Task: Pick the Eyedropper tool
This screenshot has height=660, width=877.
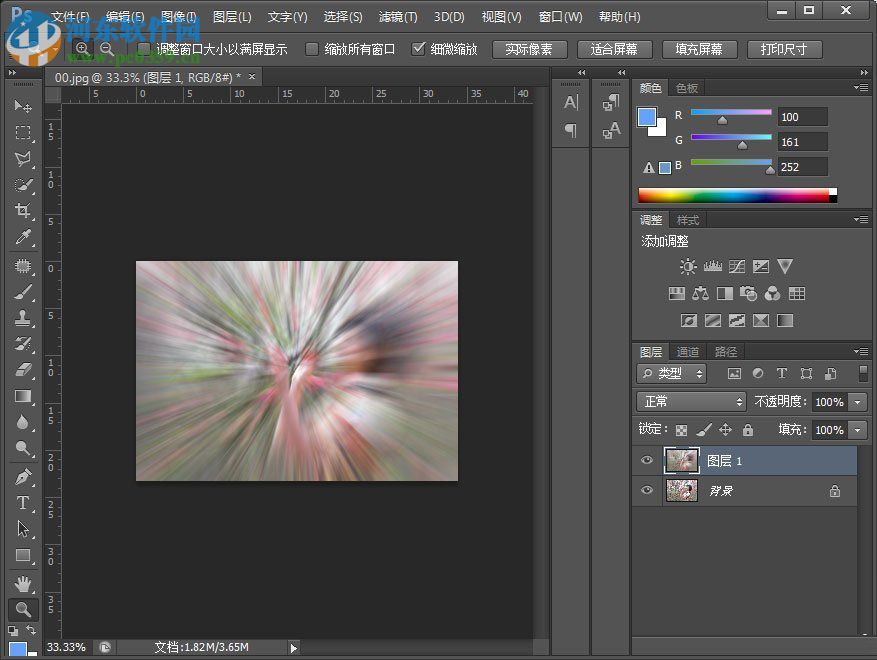Action: pos(23,237)
